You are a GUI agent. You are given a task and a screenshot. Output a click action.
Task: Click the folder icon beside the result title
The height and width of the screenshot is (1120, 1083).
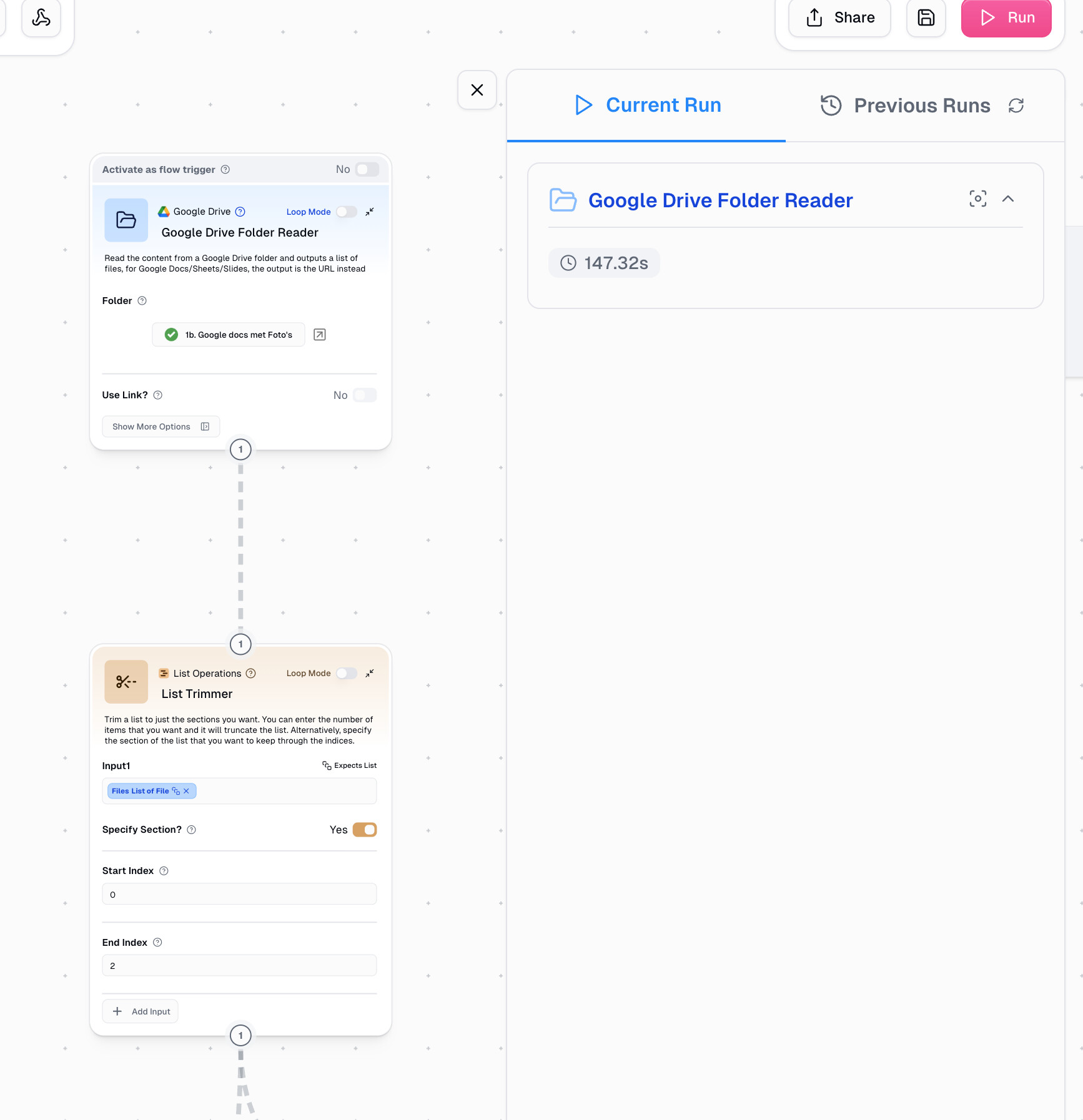(563, 200)
